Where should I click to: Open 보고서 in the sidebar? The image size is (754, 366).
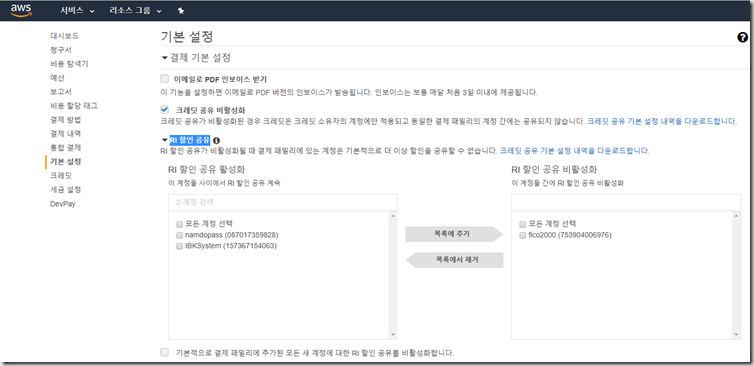(x=61, y=91)
